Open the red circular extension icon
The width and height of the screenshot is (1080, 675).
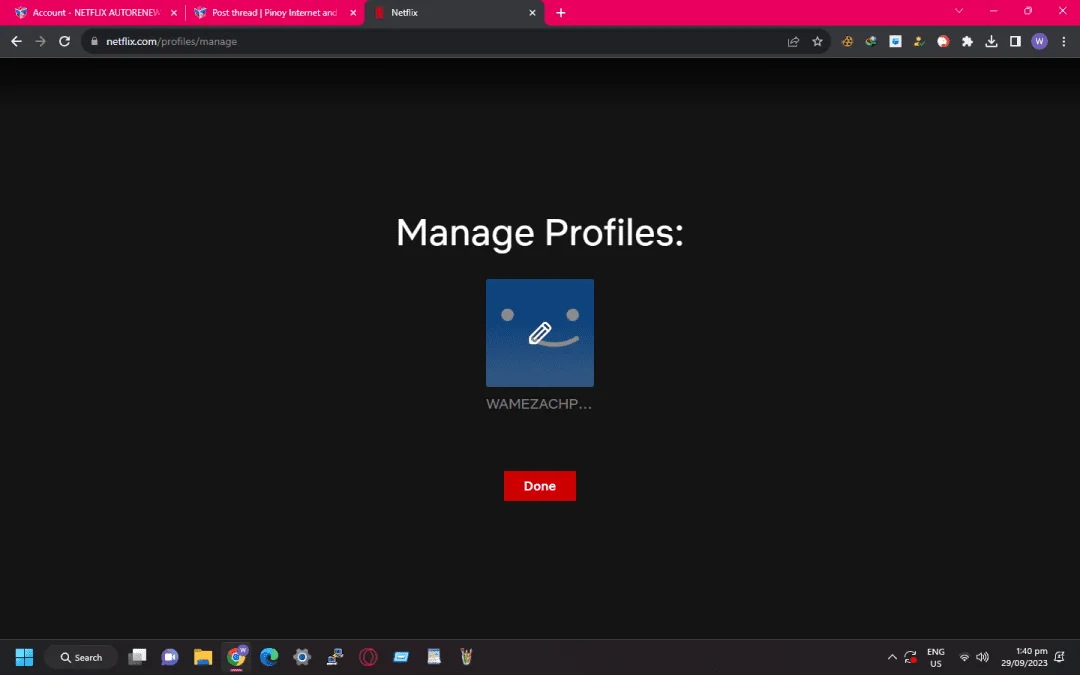(x=943, y=41)
